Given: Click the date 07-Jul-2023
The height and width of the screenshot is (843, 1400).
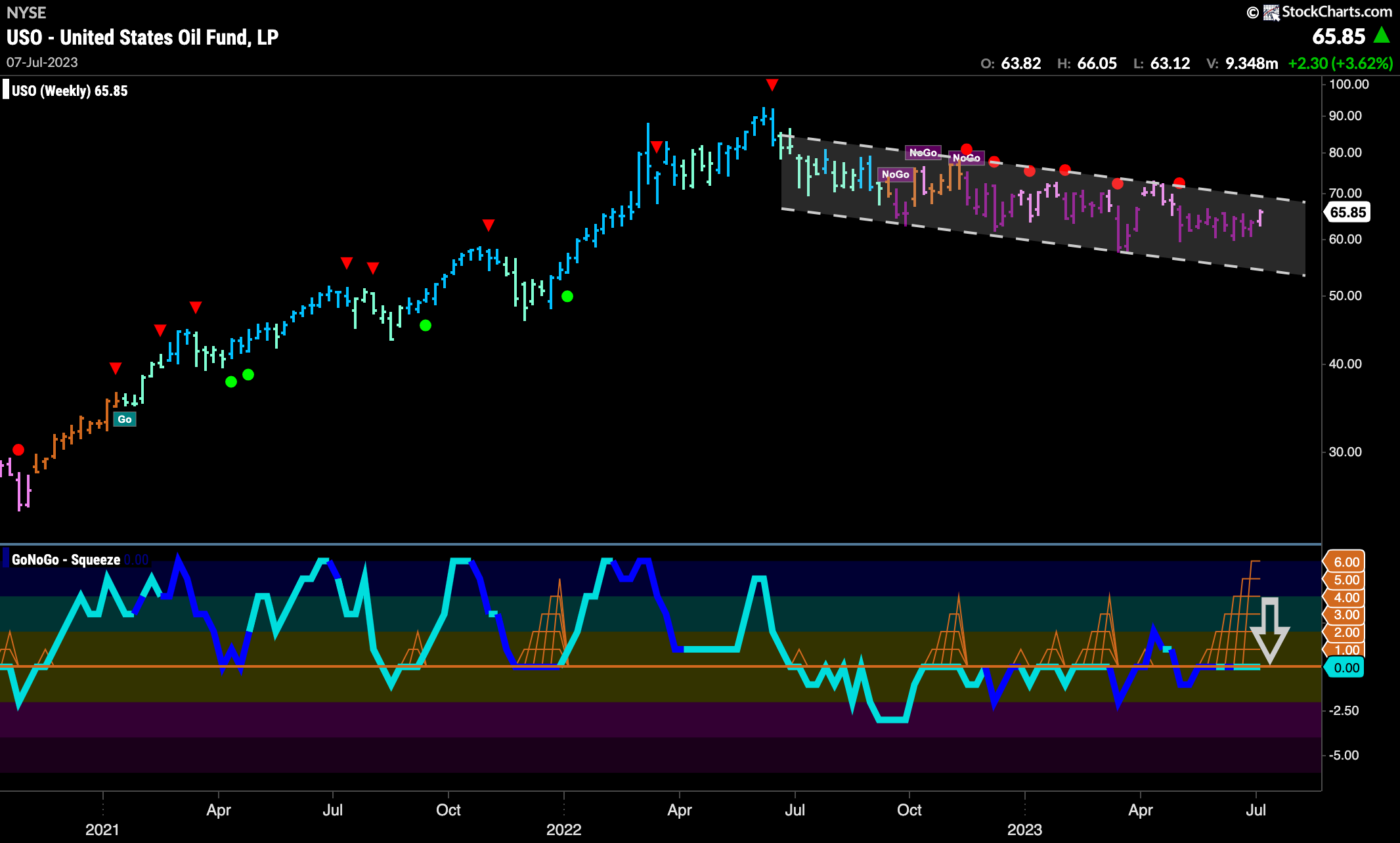Looking at the screenshot, I should click(42, 62).
